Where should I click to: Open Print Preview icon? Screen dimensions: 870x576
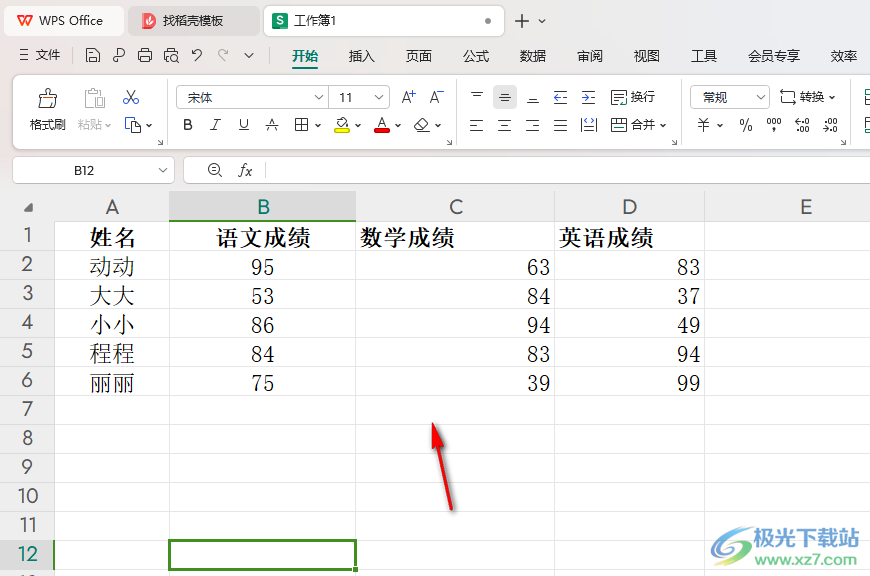(171, 55)
